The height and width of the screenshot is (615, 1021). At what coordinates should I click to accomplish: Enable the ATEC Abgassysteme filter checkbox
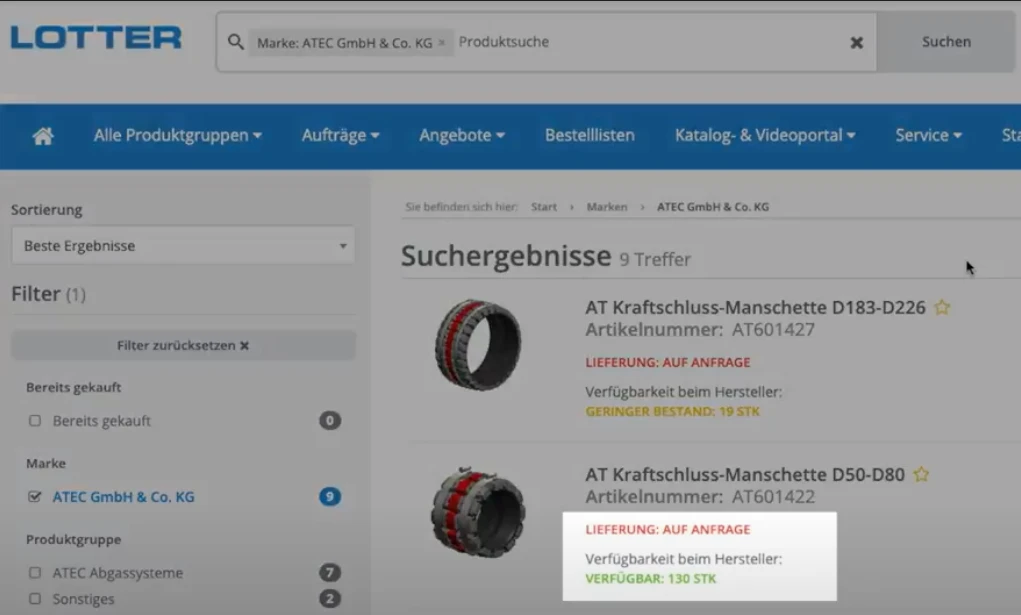point(35,573)
